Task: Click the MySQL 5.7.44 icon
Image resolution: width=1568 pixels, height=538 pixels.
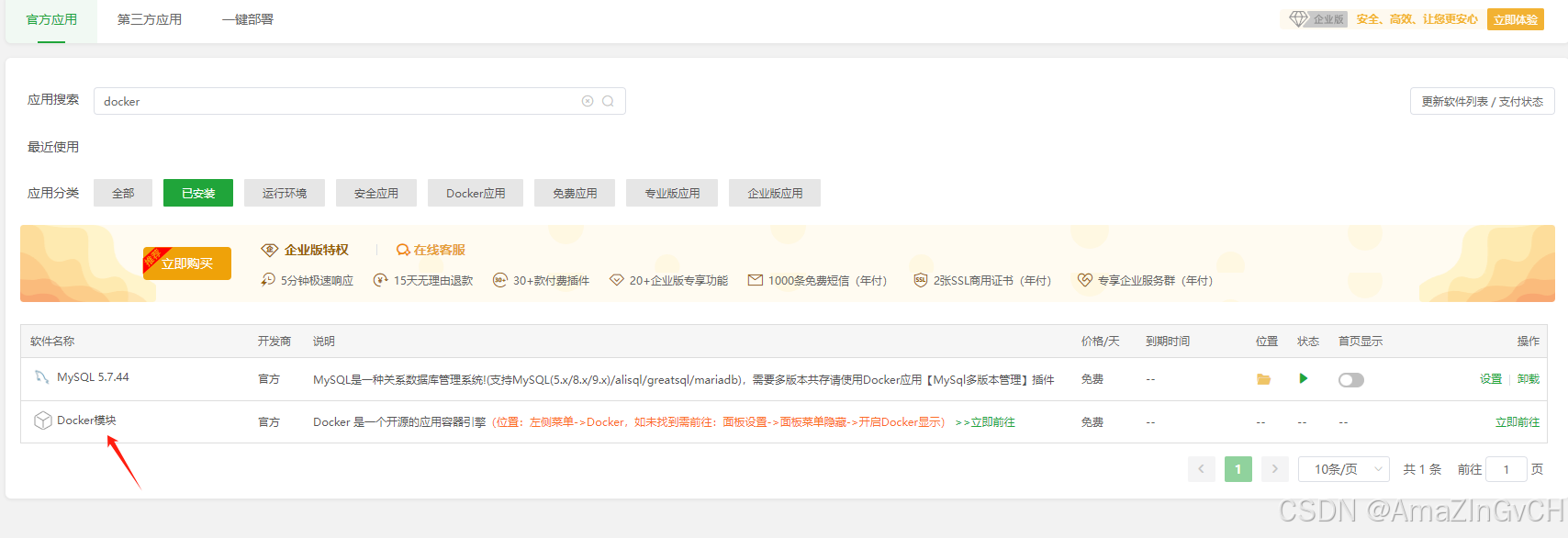Action: (x=42, y=377)
